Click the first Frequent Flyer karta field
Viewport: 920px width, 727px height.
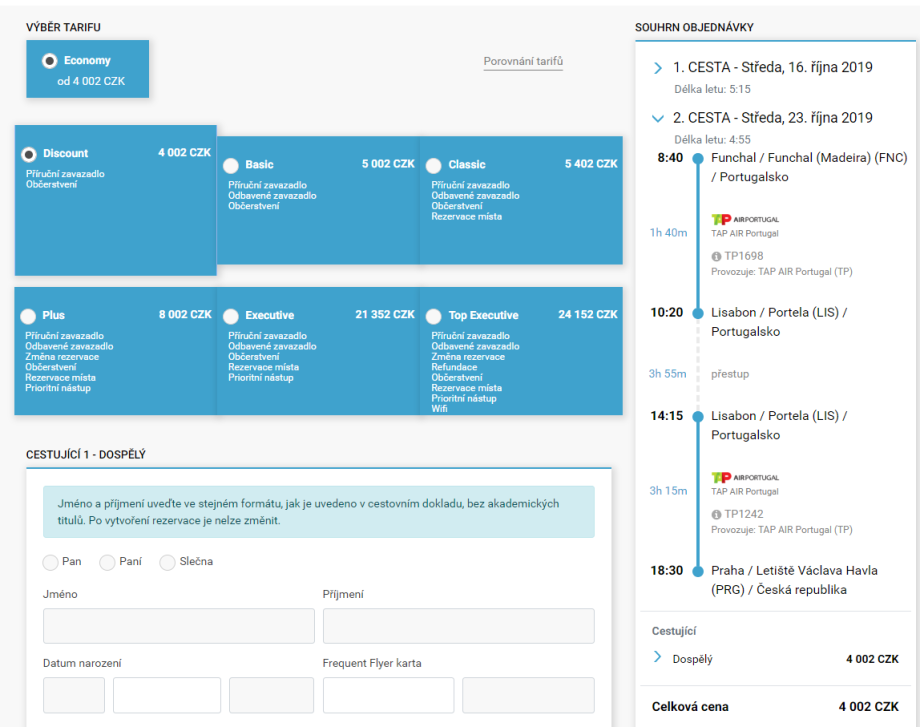(x=388, y=695)
